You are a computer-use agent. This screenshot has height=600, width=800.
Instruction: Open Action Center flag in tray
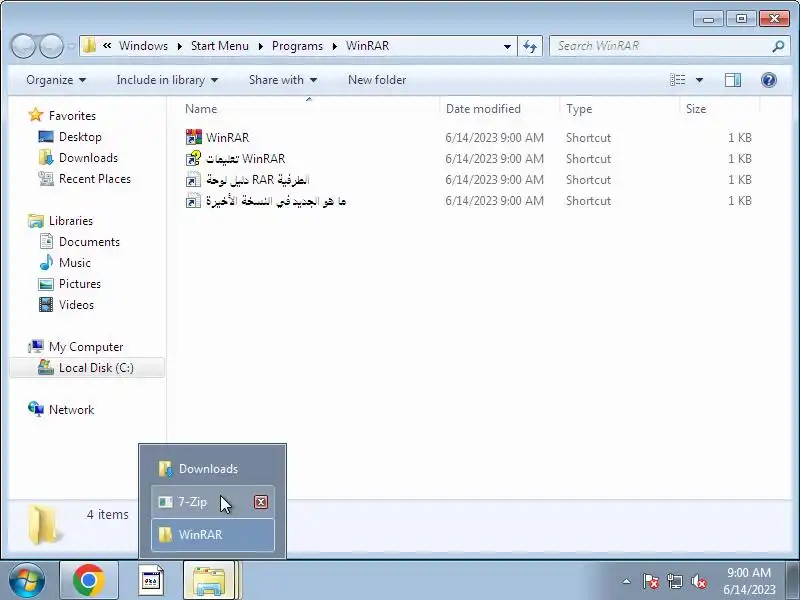(650, 581)
